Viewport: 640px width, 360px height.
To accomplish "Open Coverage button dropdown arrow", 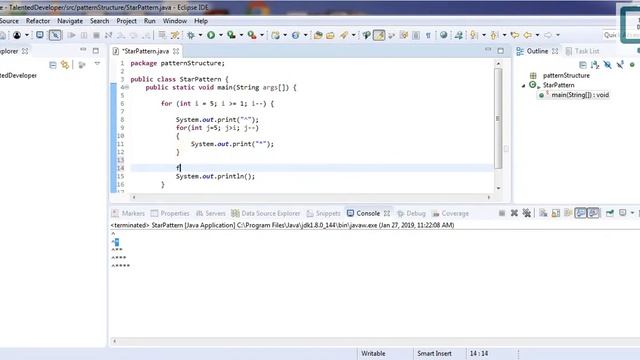I will (241, 36).
